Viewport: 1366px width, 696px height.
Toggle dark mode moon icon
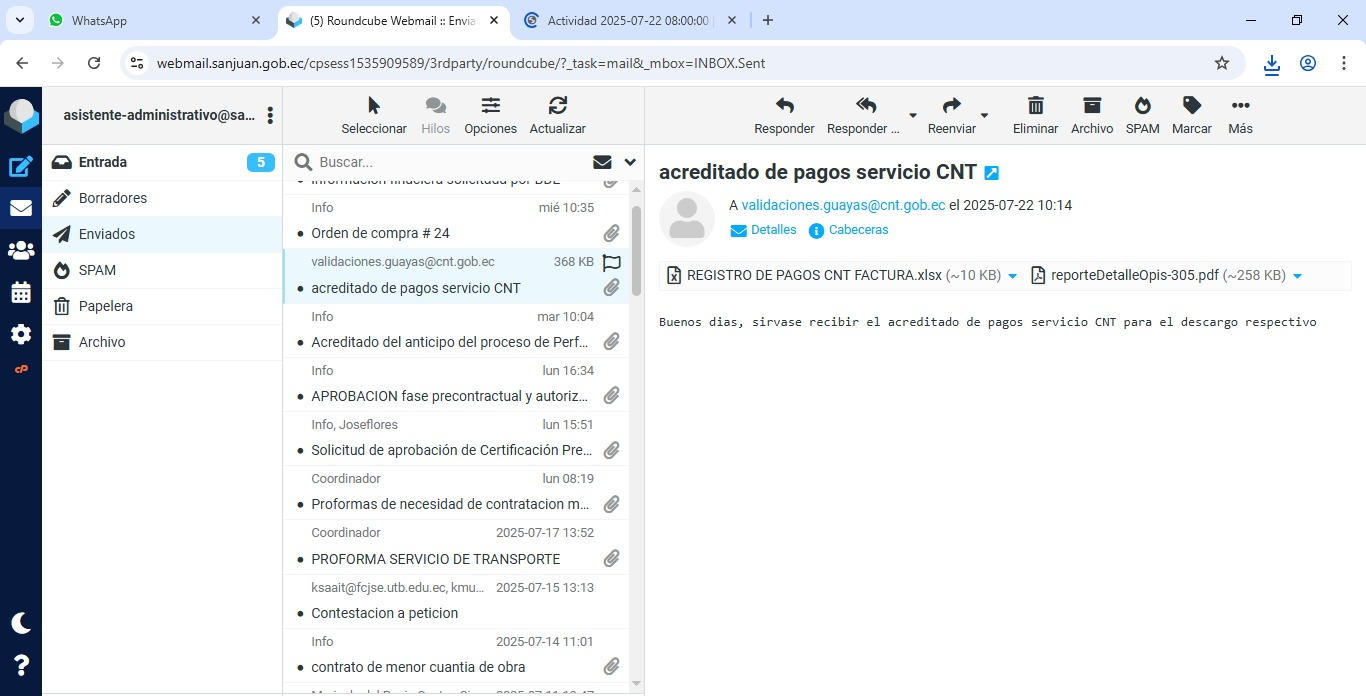pos(21,623)
